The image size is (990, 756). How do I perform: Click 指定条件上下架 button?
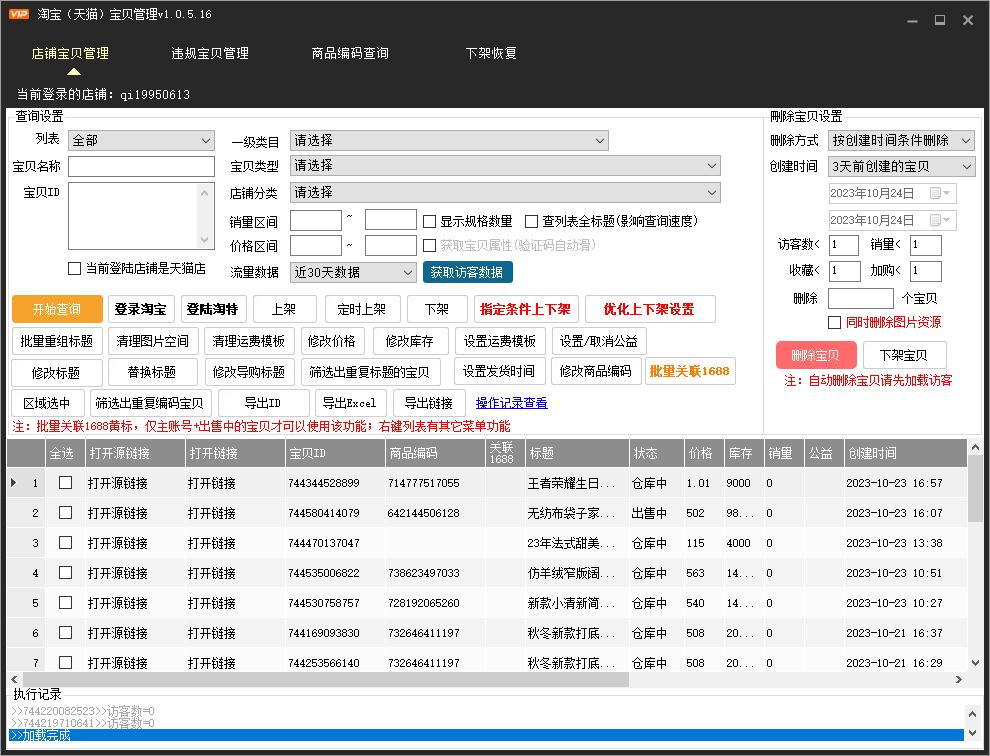[x=525, y=309]
